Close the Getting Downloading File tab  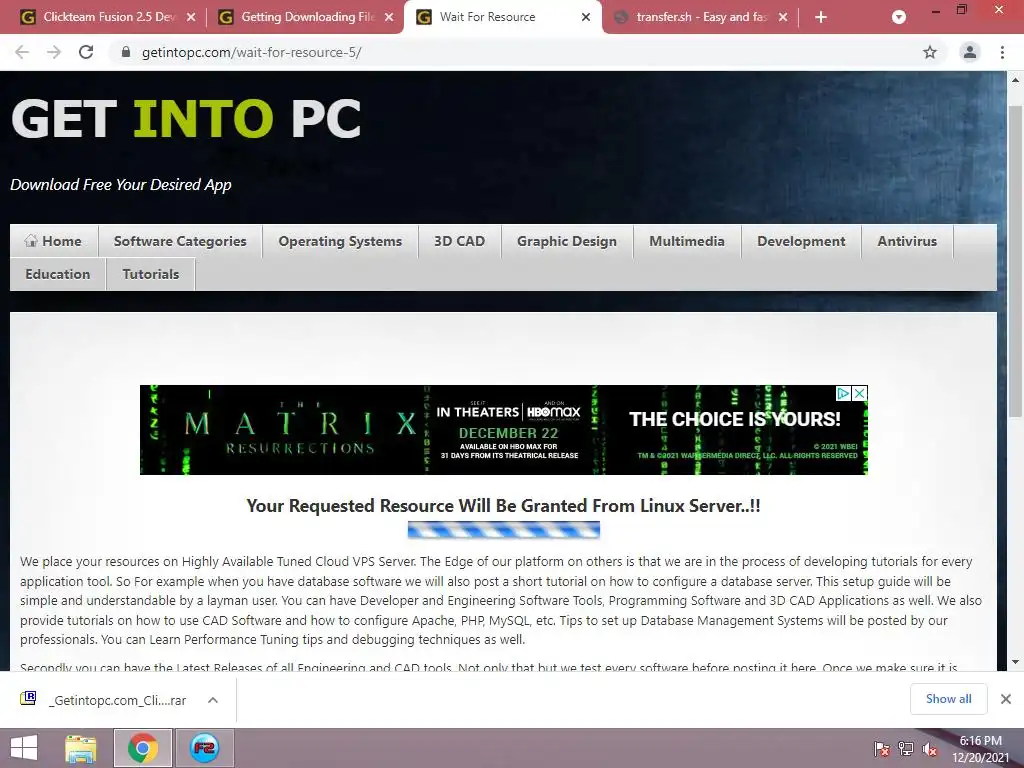tap(389, 18)
